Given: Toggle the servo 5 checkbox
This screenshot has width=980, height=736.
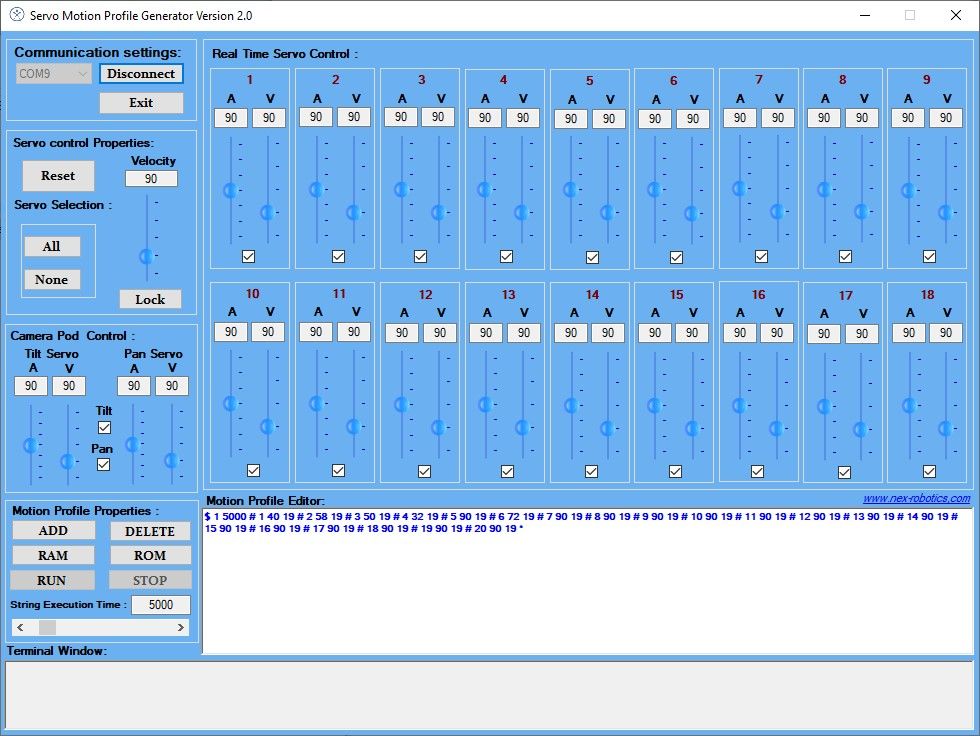Looking at the screenshot, I should (x=592, y=257).
